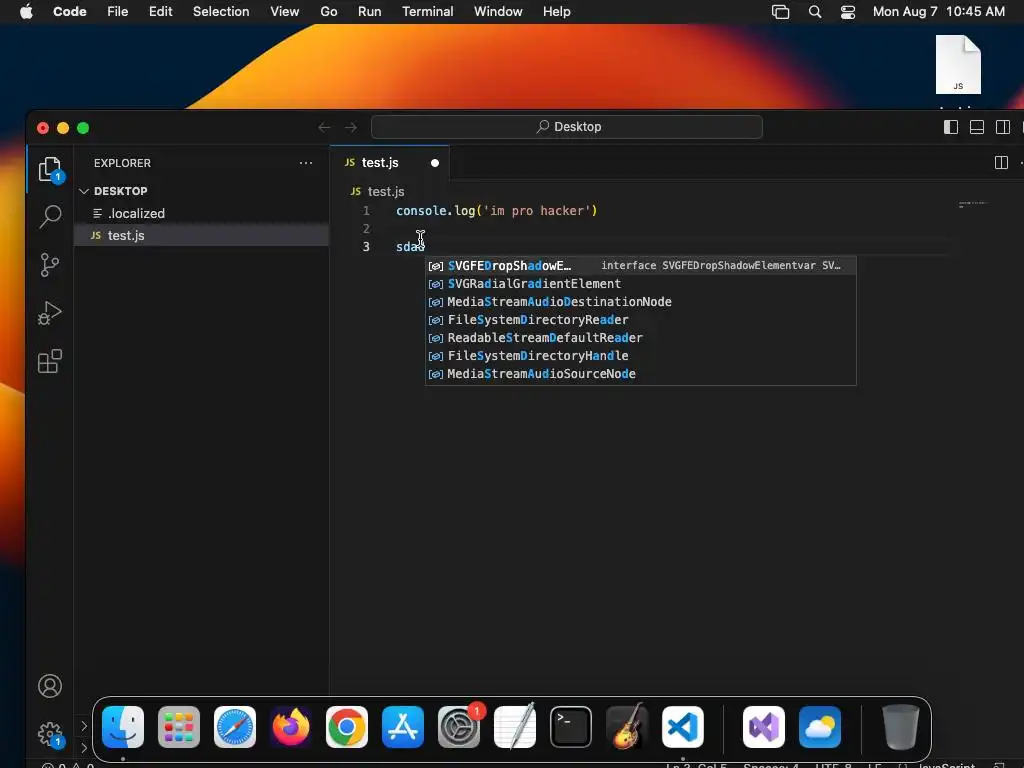The height and width of the screenshot is (768, 1024).
Task: Open Visual Studio purple icon in Dock
Action: click(x=763, y=727)
